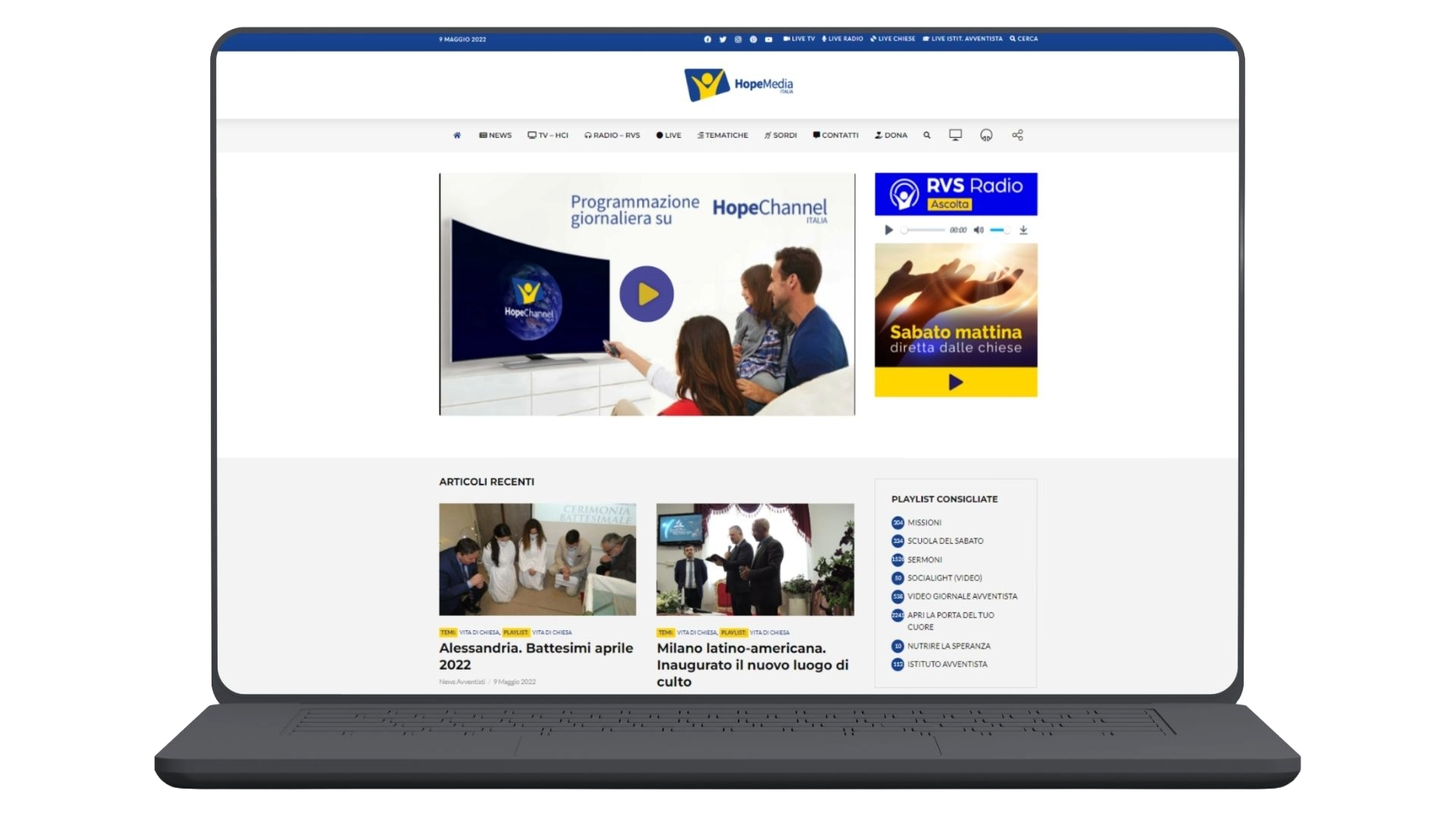This screenshot has width=1456, height=819.
Task: Click the monitor icon in navigation bar
Action: pos(955,135)
